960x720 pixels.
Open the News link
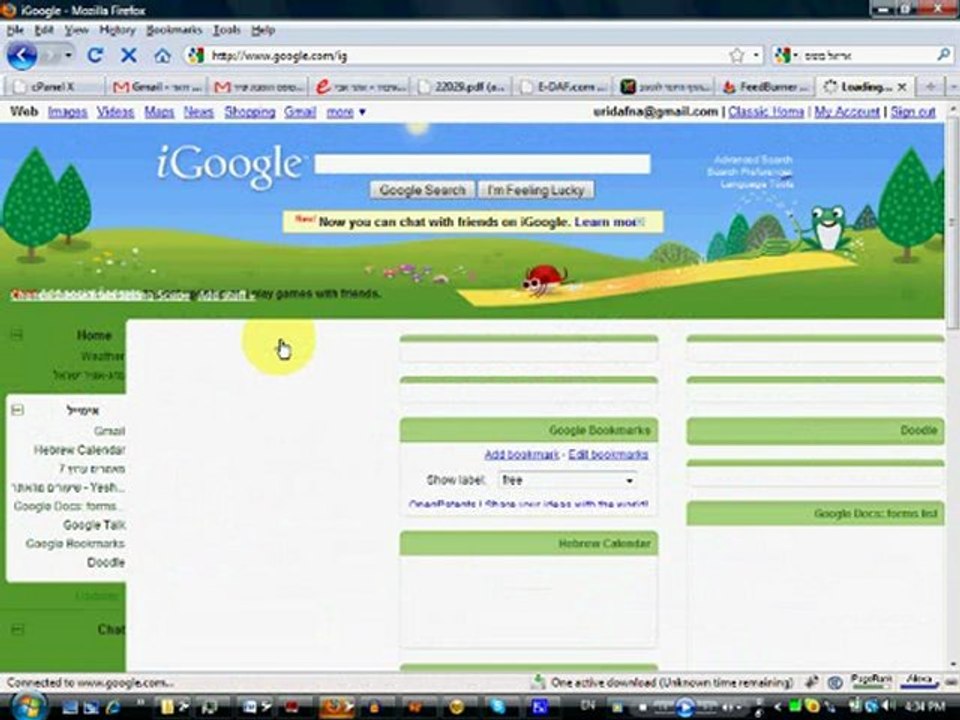(x=198, y=112)
